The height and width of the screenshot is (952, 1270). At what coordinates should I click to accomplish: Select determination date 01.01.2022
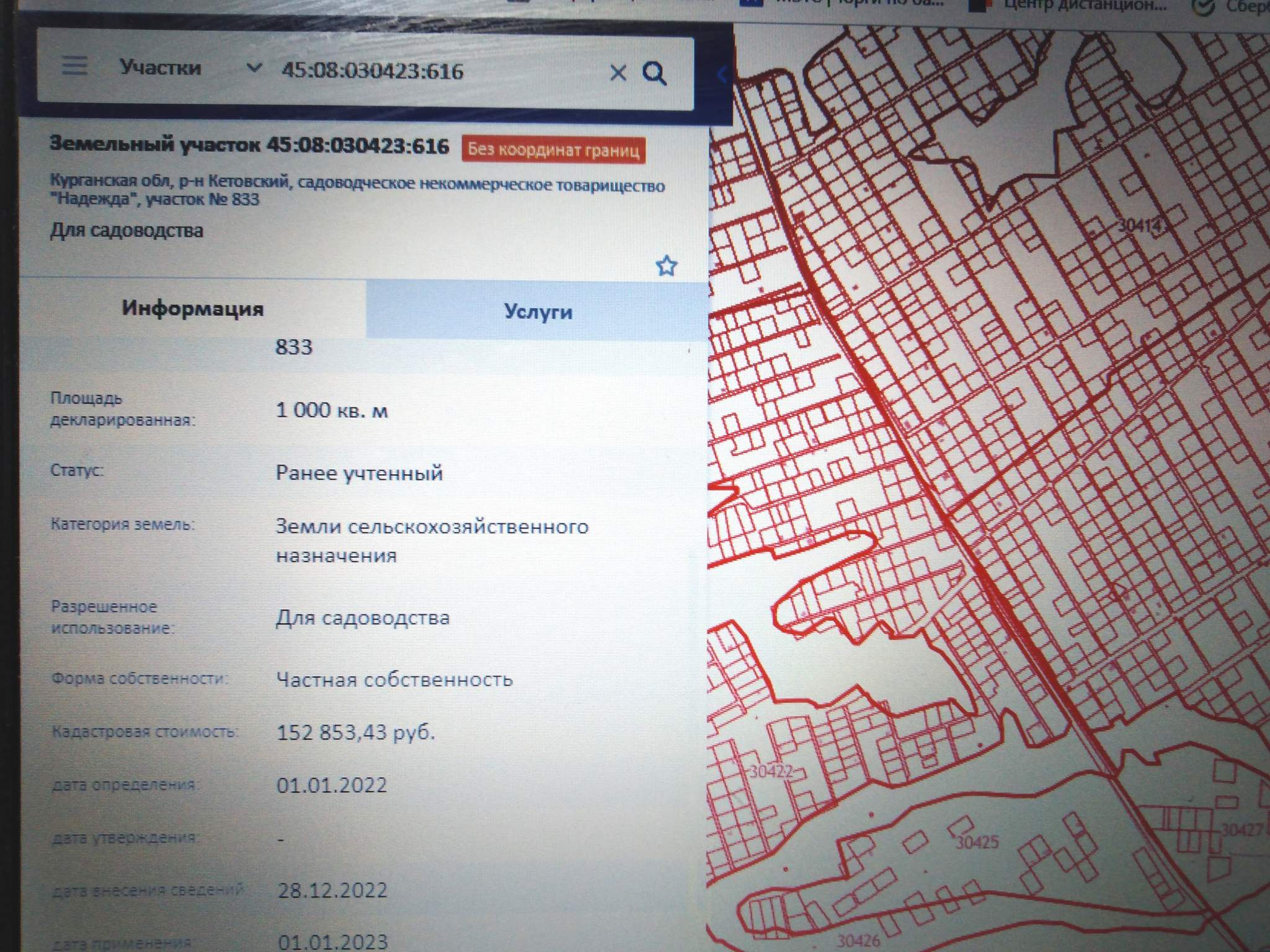click(x=332, y=785)
